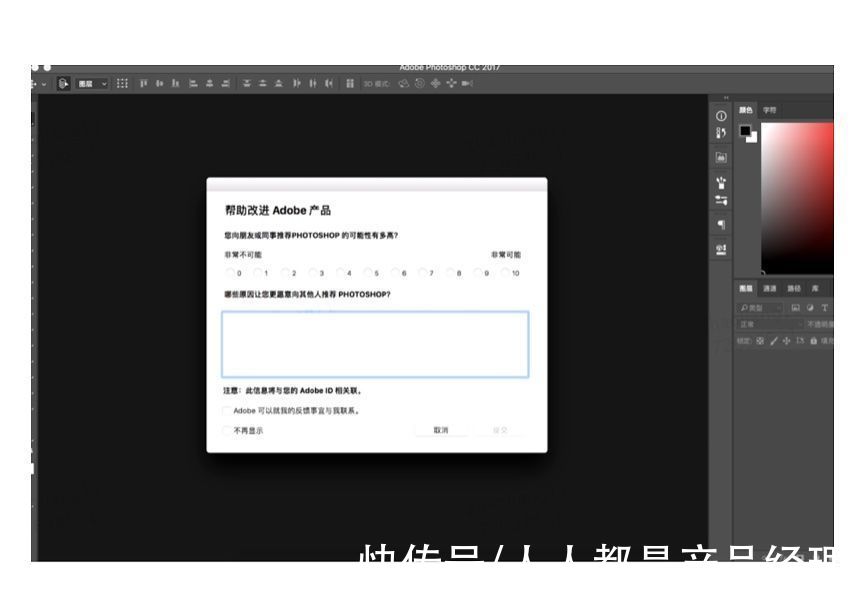Click the feedback reason text box
Screen dimensions: 854x590
click(375, 344)
